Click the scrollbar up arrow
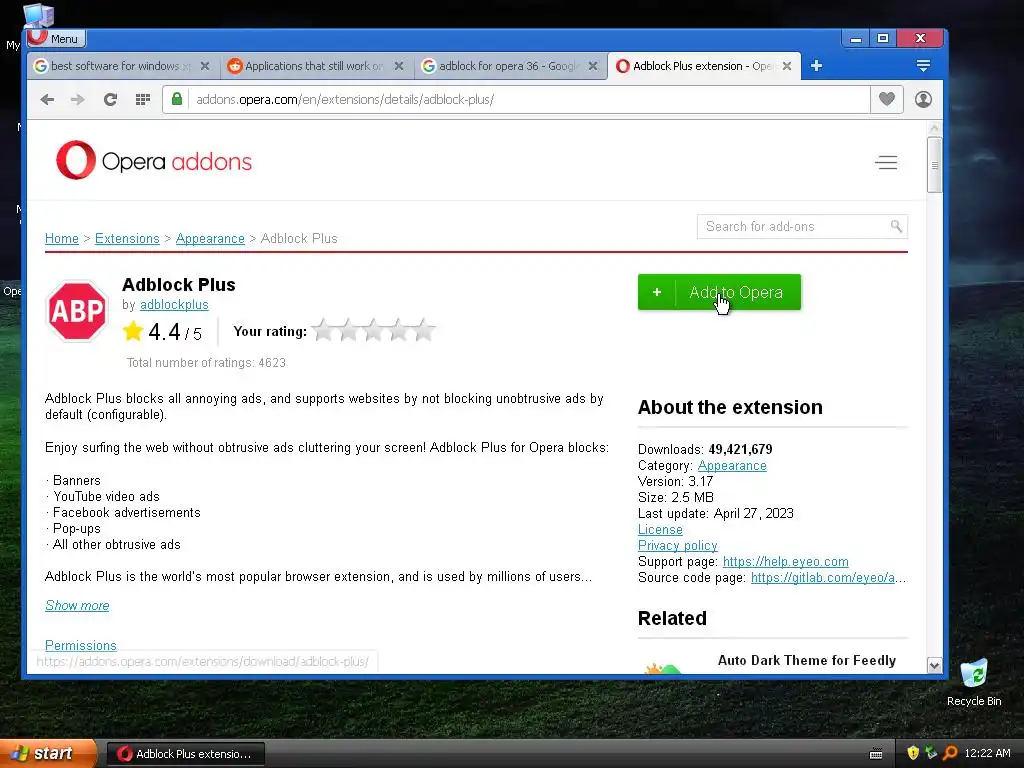The height and width of the screenshot is (768, 1024). pyautogui.click(x=935, y=129)
